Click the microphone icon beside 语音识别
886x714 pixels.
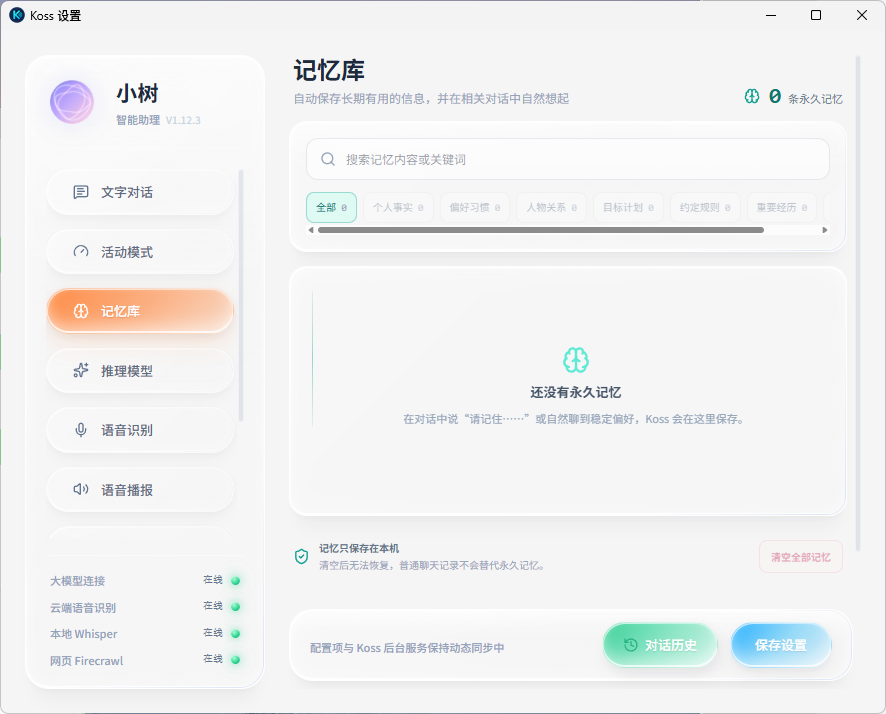81,430
